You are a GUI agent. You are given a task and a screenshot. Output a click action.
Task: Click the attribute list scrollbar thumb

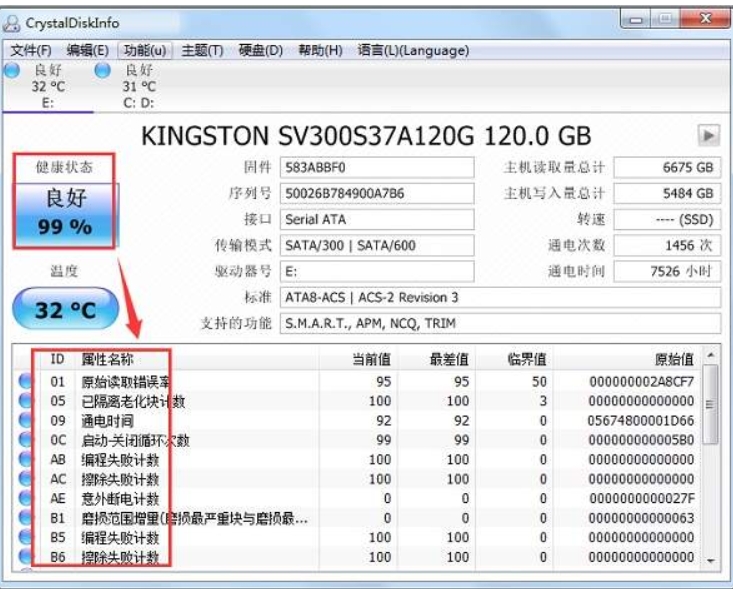[711, 404]
